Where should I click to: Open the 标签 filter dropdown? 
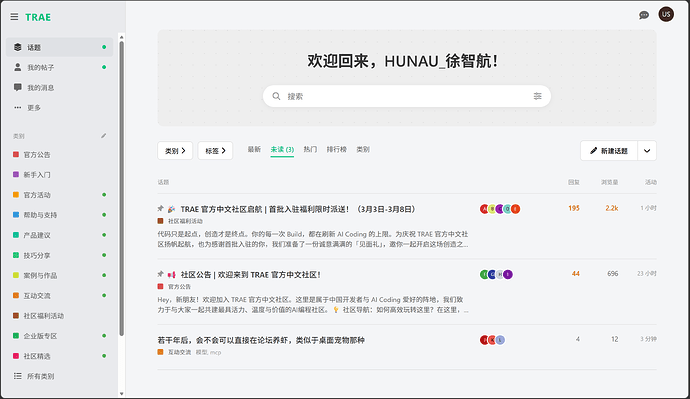click(x=215, y=150)
